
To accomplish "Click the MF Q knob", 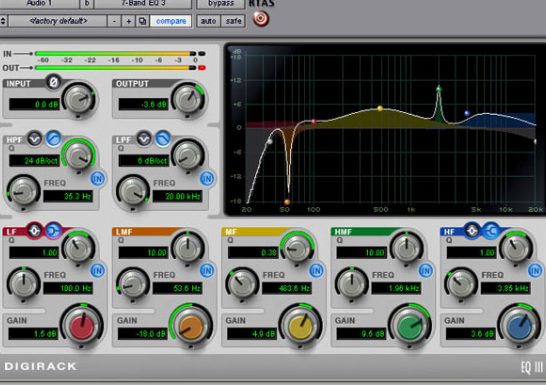I will (x=297, y=248).
